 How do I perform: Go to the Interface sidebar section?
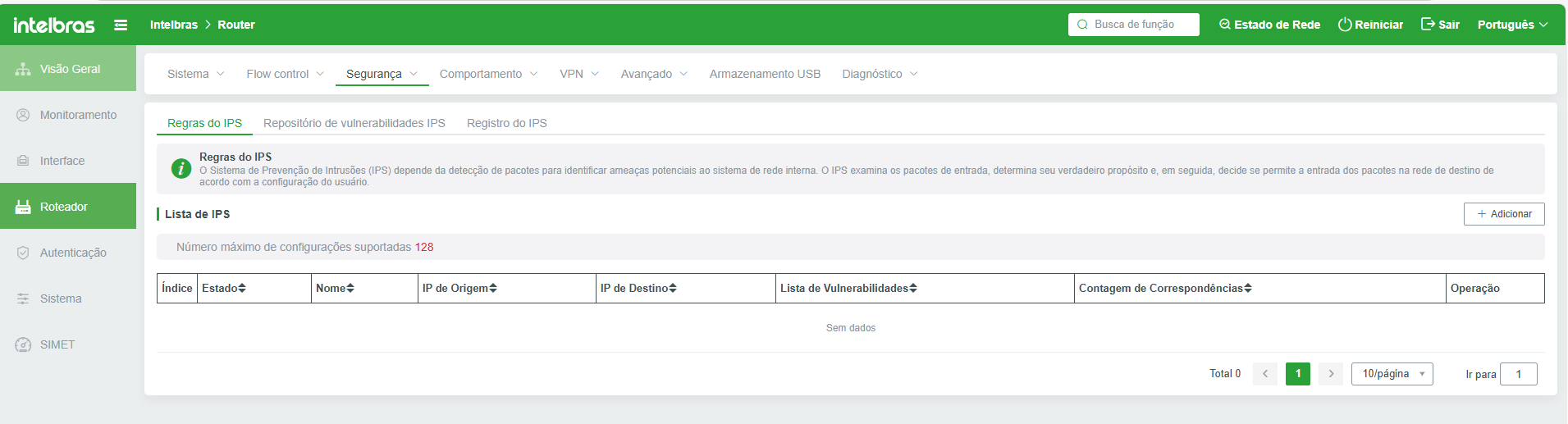62,161
